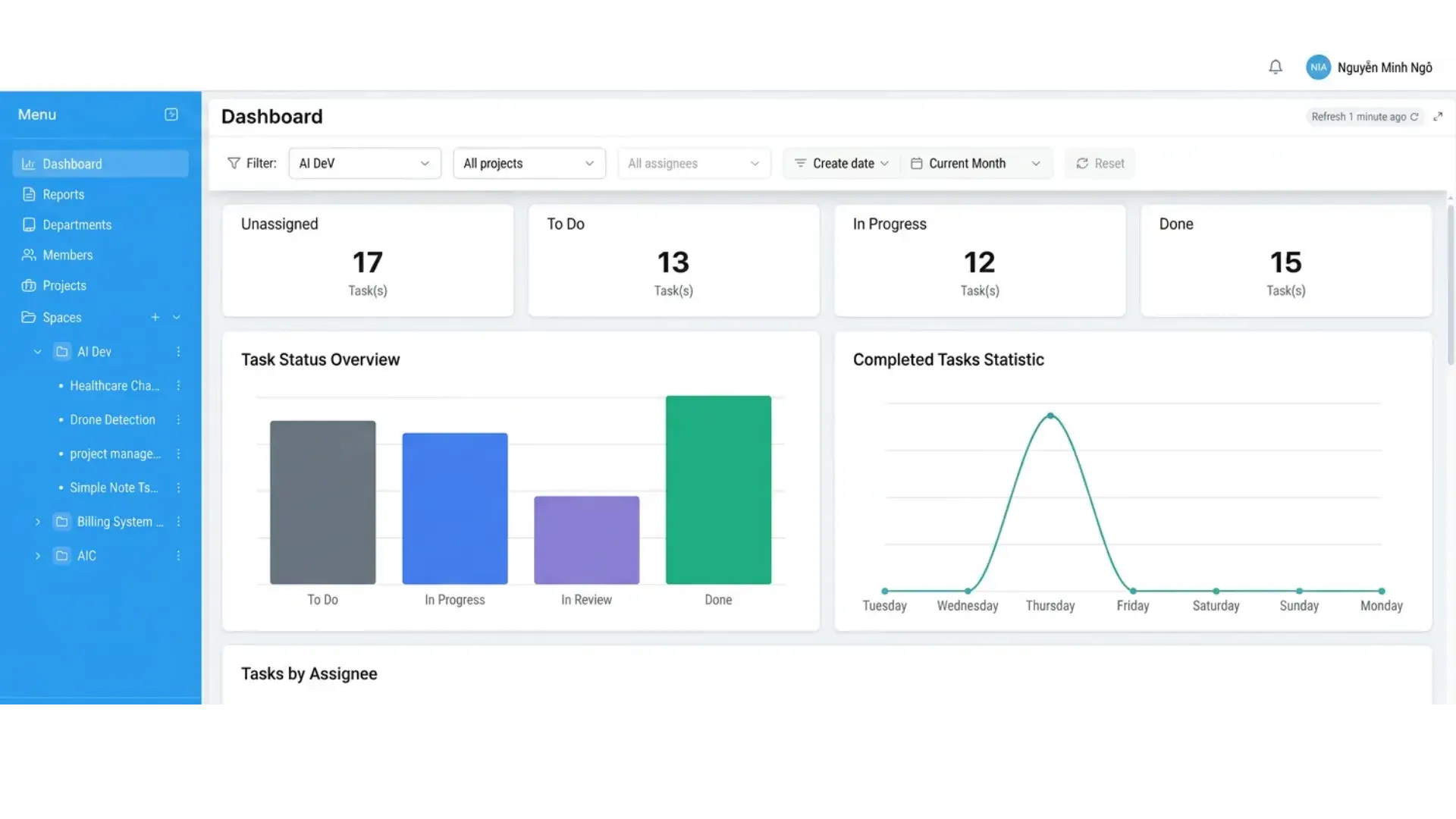Click the NIA user avatar

[x=1318, y=67]
